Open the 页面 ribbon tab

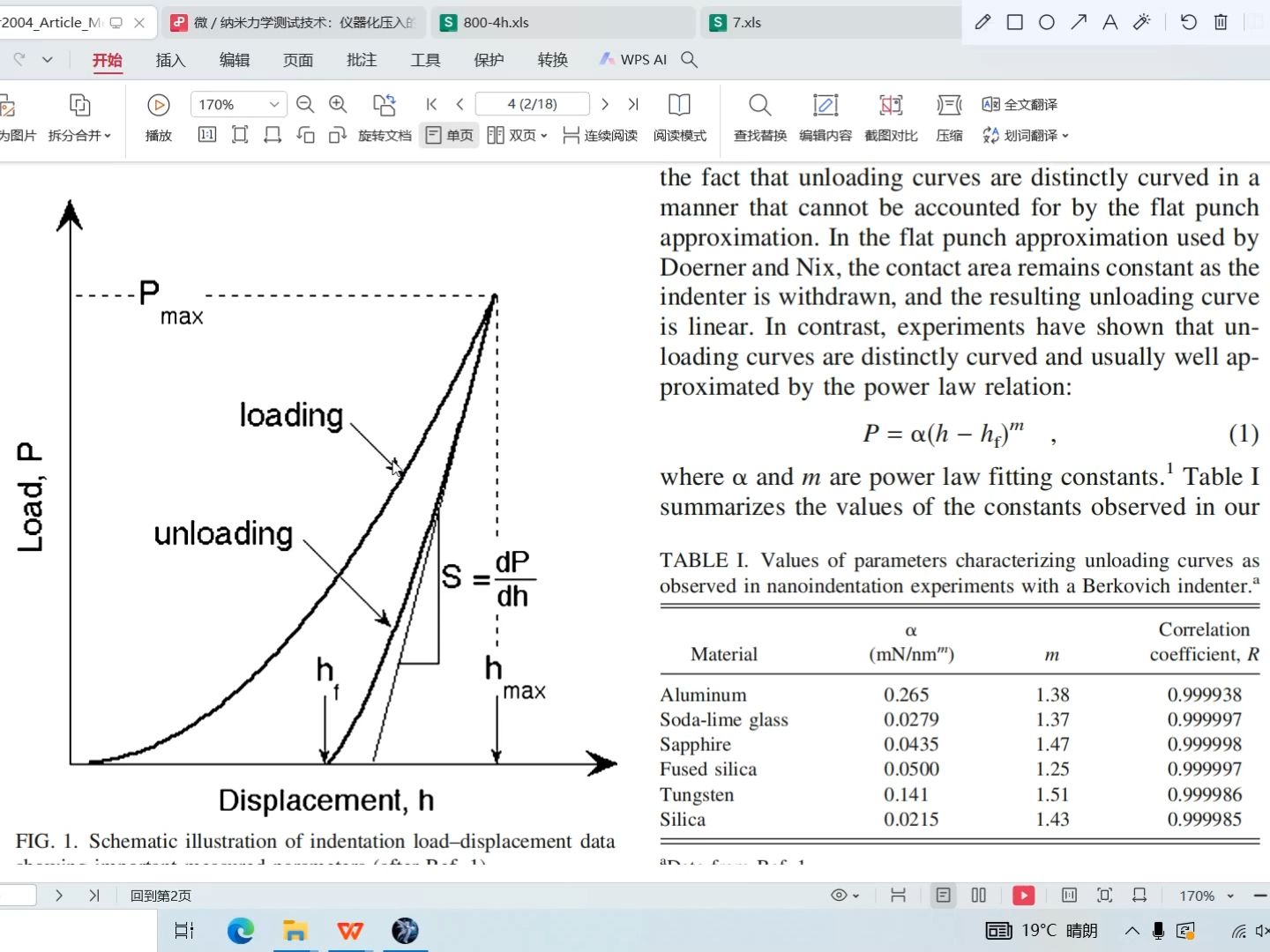tap(298, 60)
